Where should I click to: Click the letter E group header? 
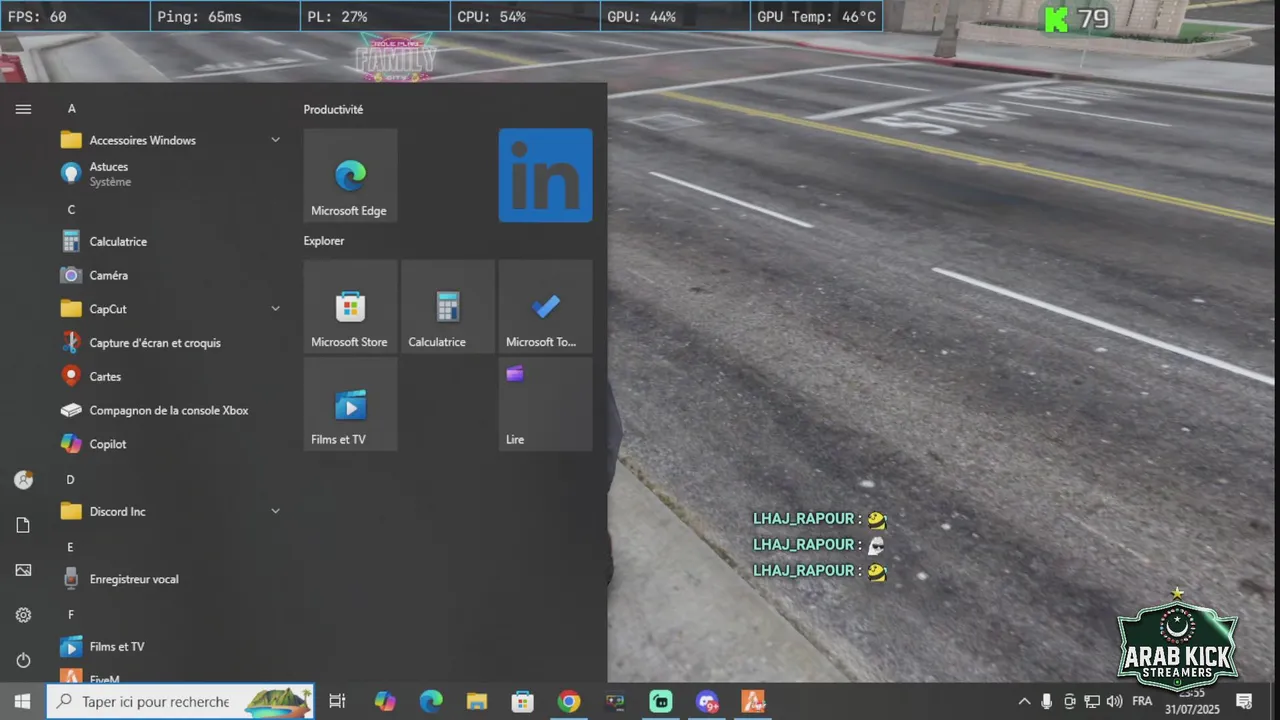71,547
